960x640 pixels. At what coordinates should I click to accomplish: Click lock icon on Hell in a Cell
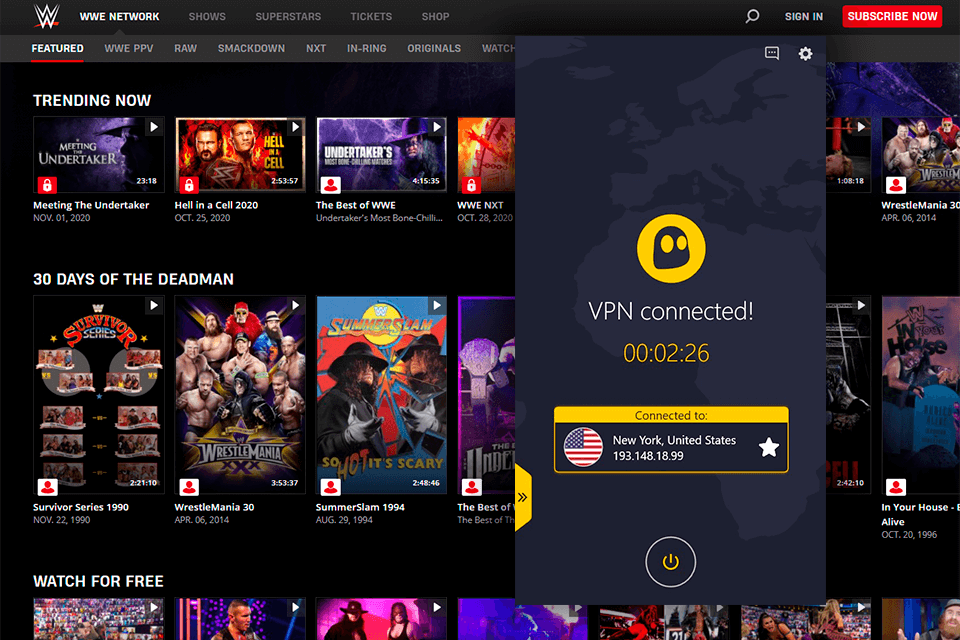coord(189,184)
